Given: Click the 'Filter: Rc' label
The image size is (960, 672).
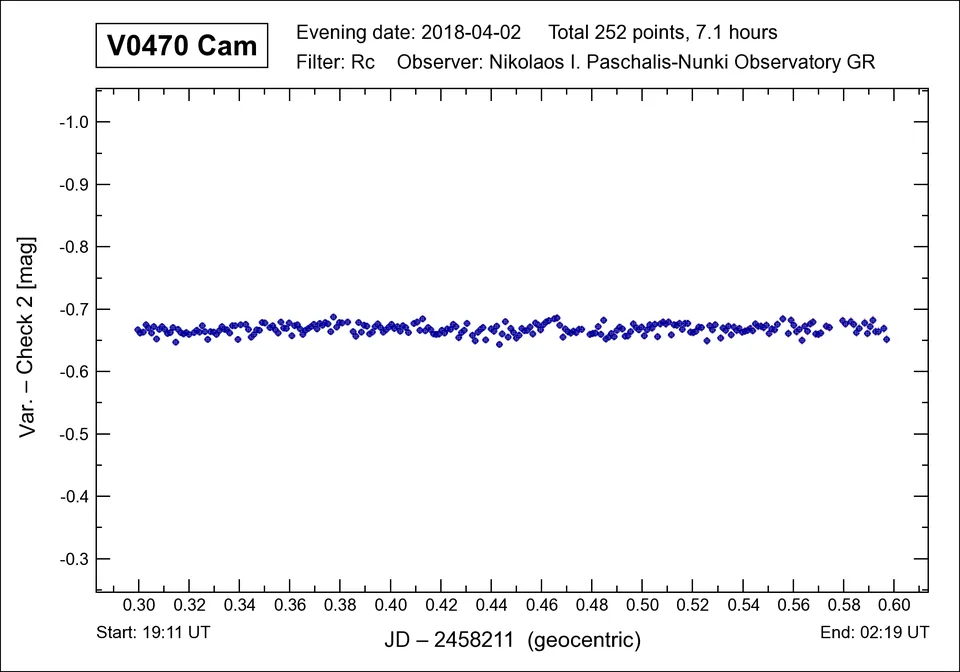Looking at the screenshot, I should tap(336, 62).
